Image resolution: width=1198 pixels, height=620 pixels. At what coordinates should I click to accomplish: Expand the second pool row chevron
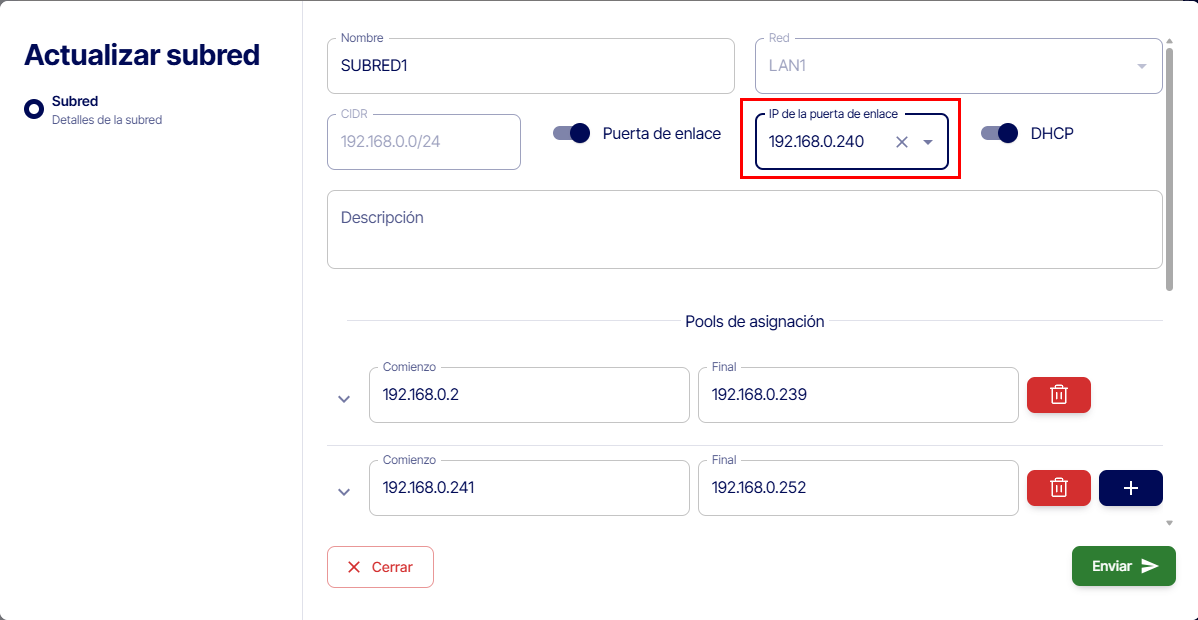(344, 492)
